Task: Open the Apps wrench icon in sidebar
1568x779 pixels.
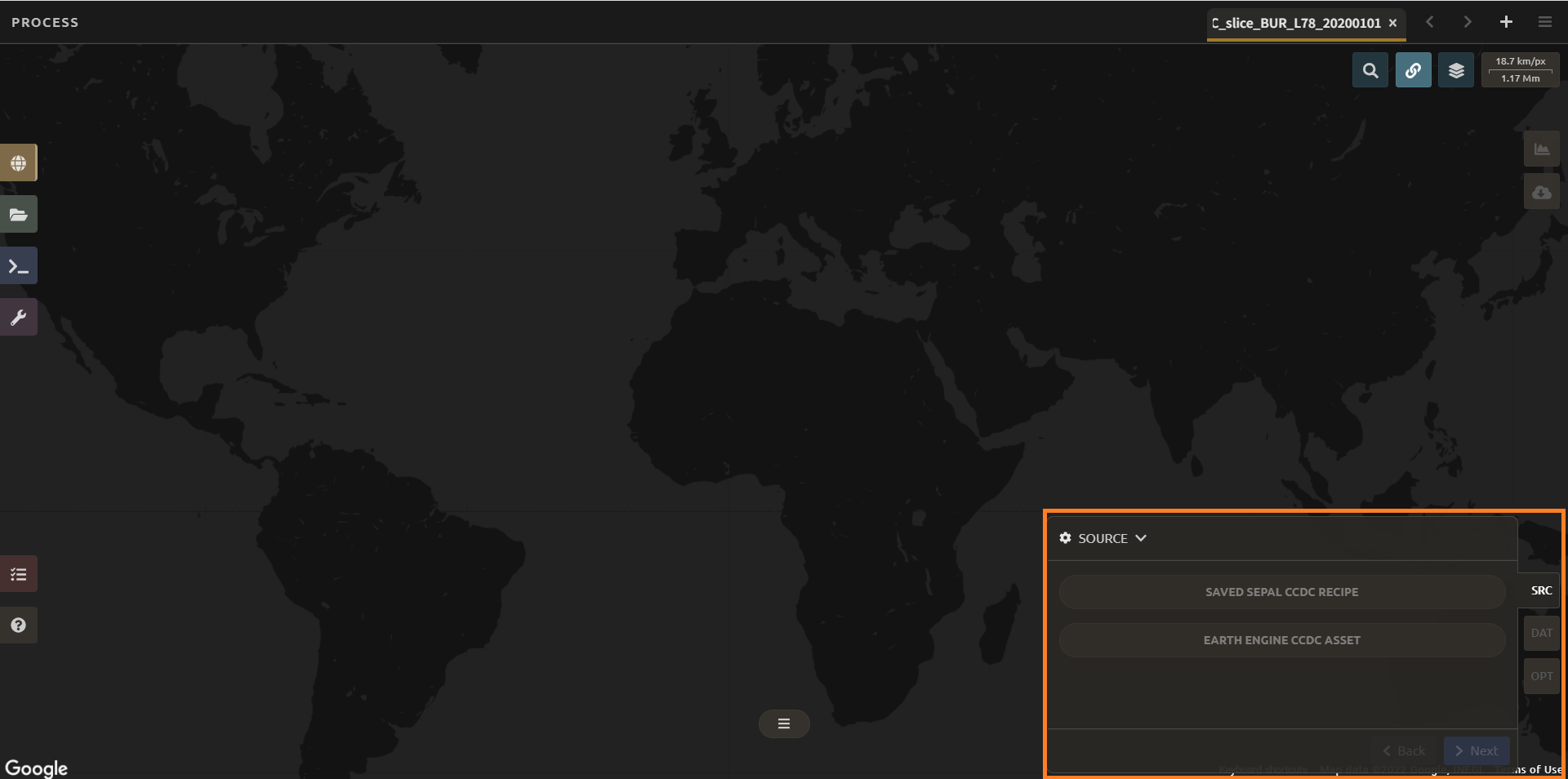Action: (x=18, y=318)
